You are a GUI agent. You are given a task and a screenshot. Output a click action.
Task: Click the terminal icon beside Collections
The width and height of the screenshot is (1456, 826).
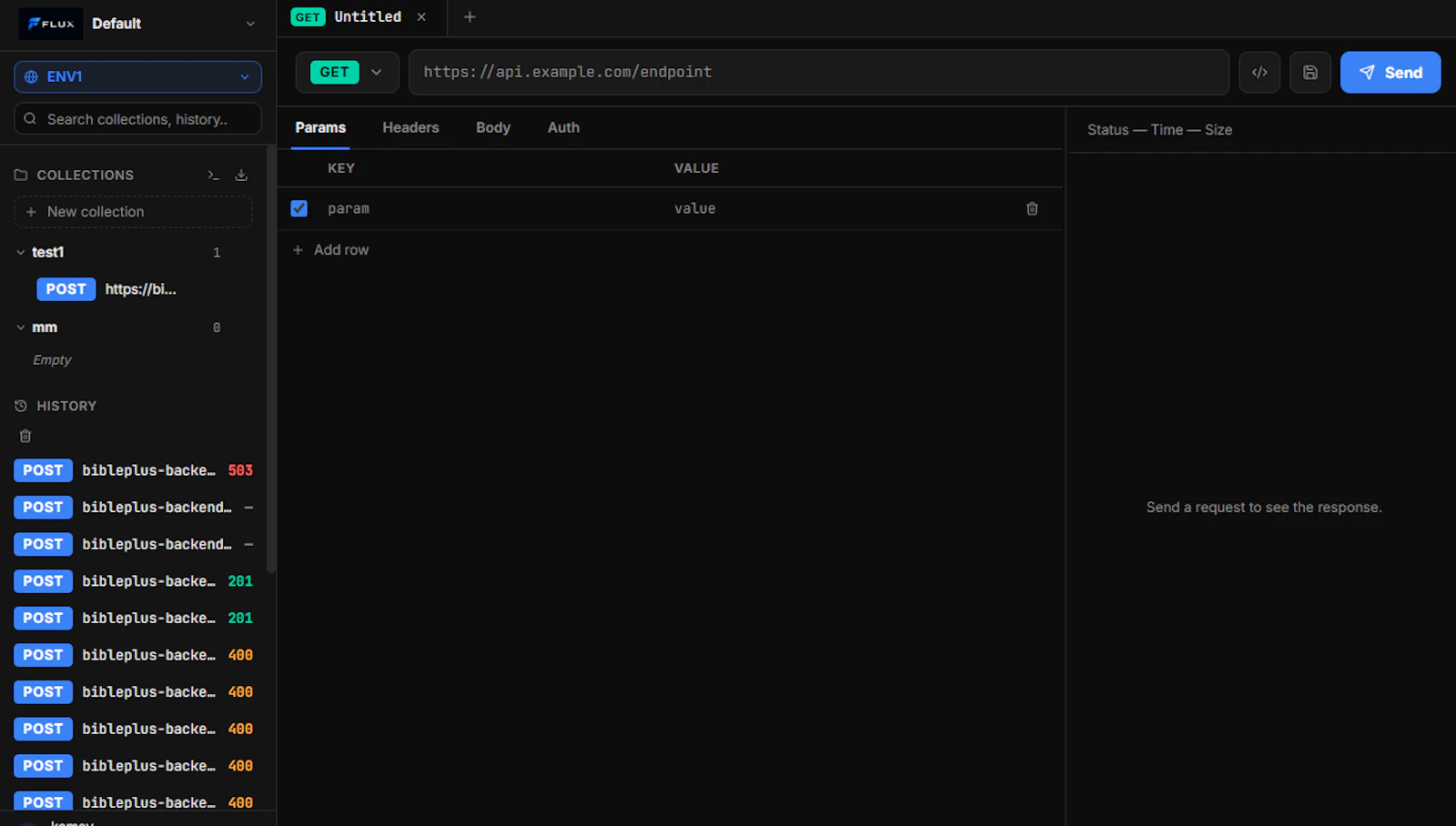(213, 175)
